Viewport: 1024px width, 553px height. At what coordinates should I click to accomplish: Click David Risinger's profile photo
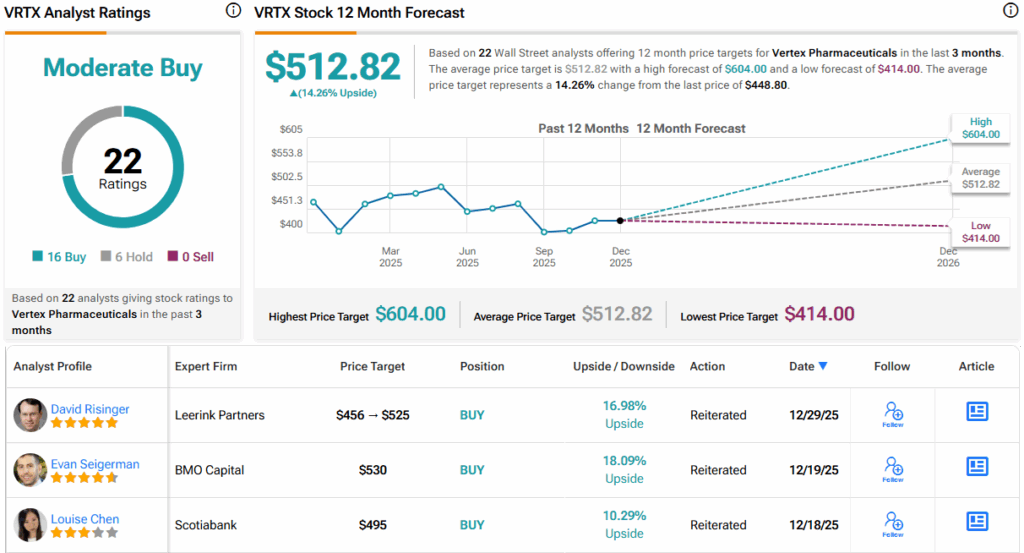(x=30, y=415)
